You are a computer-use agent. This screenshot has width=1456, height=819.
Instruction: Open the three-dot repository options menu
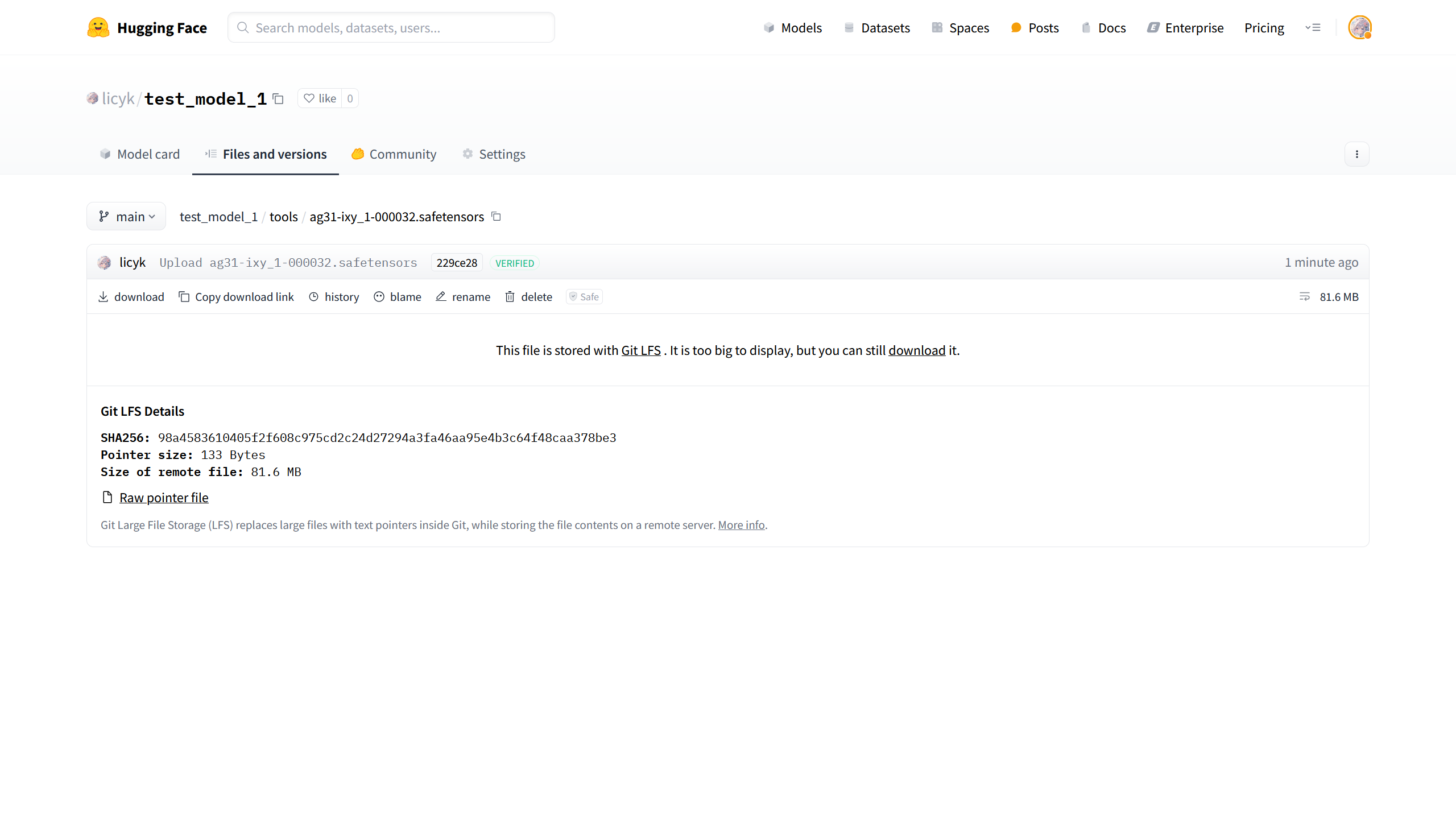click(x=1357, y=154)
